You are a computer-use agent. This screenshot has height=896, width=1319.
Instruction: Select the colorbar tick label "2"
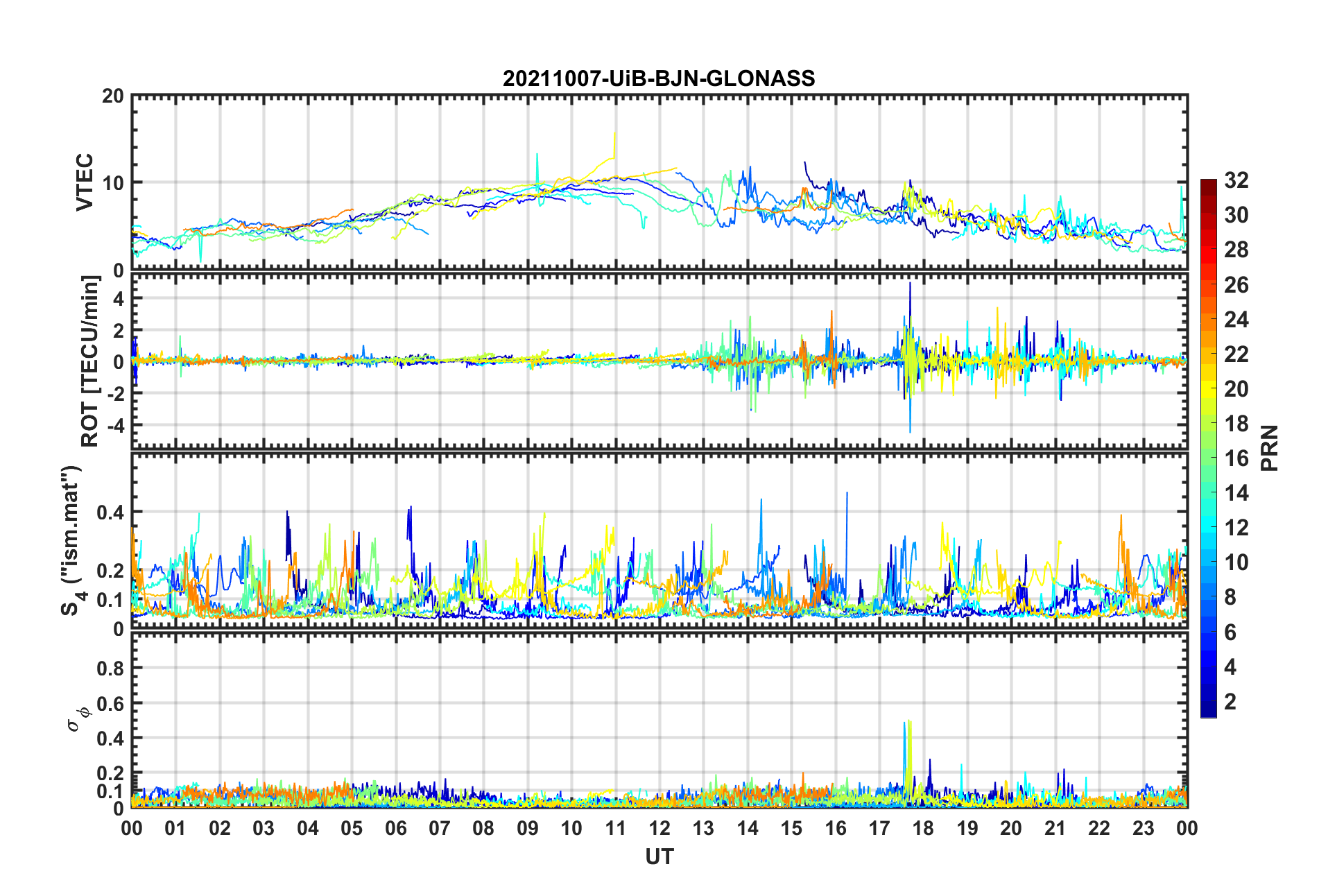coord(1230,702)
